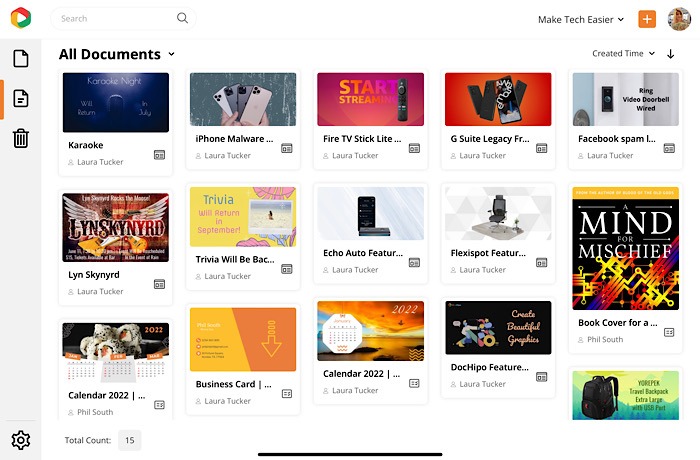Click document type icon on Trivia Will Be Back card
Image resolution: width=700 pixels, height=460 pixels.
(x=287, y=269)
